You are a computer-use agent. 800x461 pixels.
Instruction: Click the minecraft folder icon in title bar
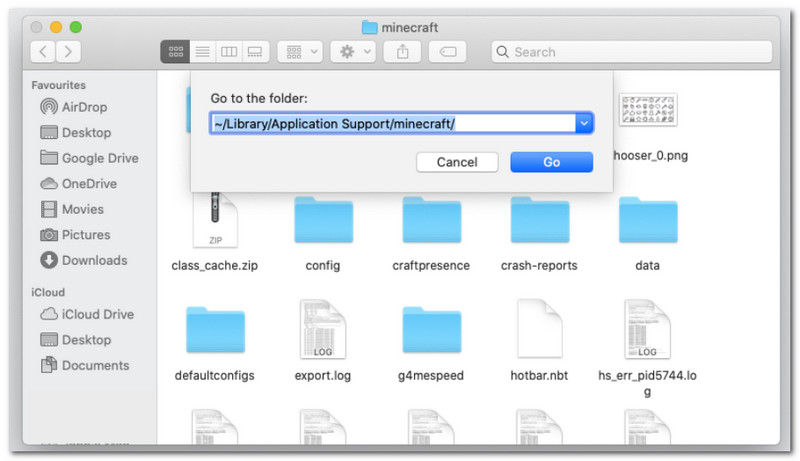(369, 28)
